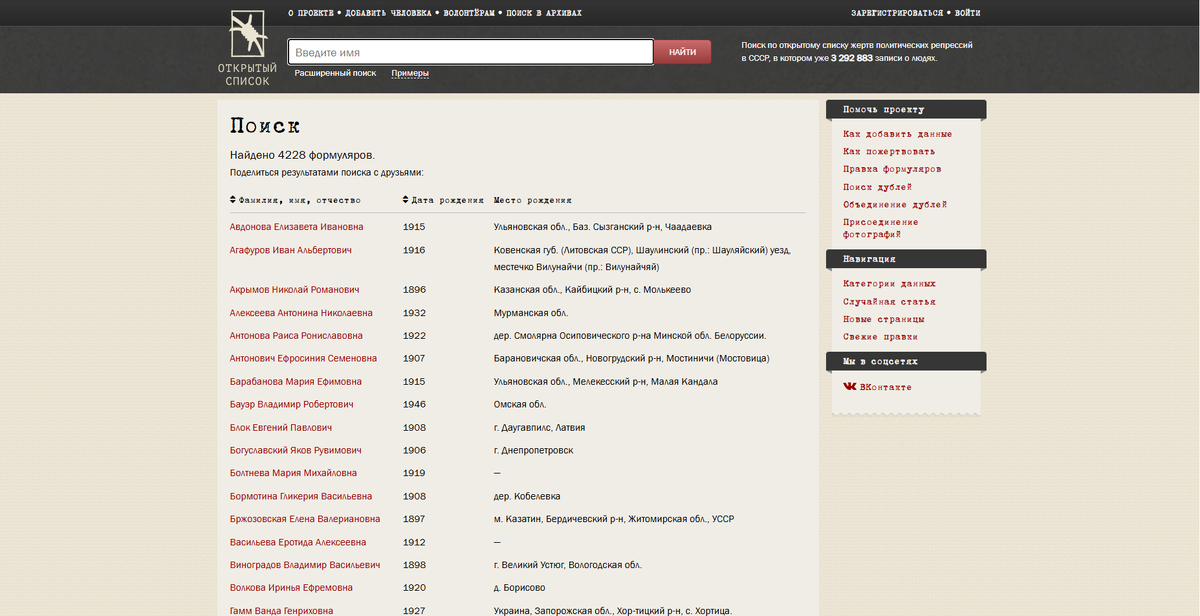Open the Свежие правки link
The image size is (1200, 616).
(x=880, y=337)
